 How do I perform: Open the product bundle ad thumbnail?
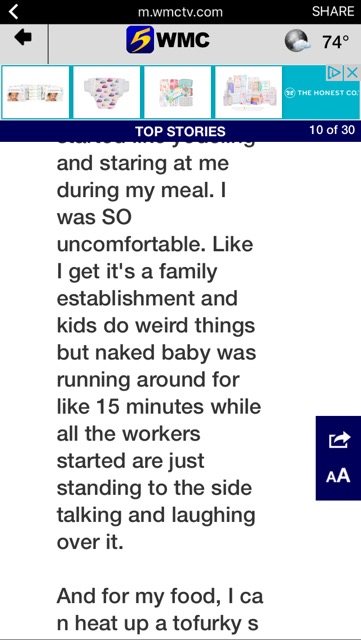pos(249,92)
